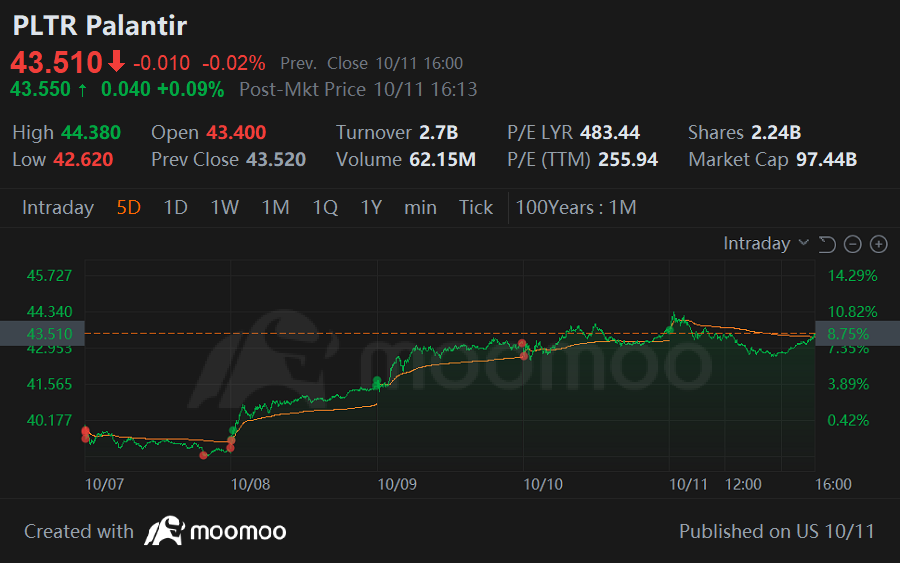Click the 41.565 price axis label
The height and width of the screenshot is (563, 900).
[49, 384]
